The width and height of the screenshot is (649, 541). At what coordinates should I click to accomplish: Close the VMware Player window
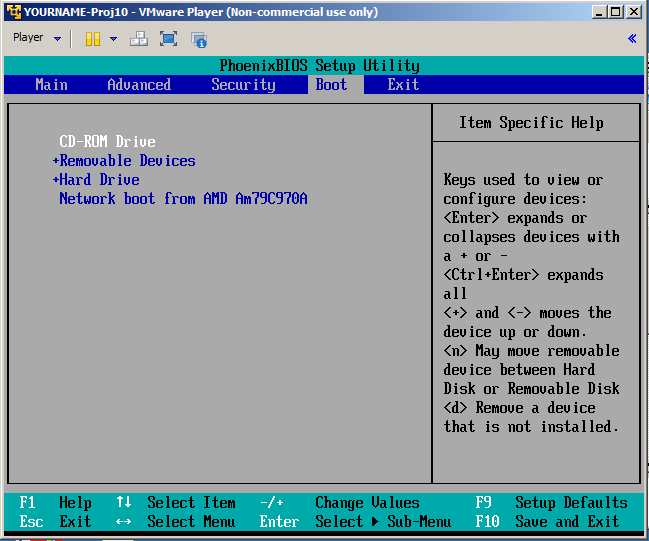pos(634,12)
